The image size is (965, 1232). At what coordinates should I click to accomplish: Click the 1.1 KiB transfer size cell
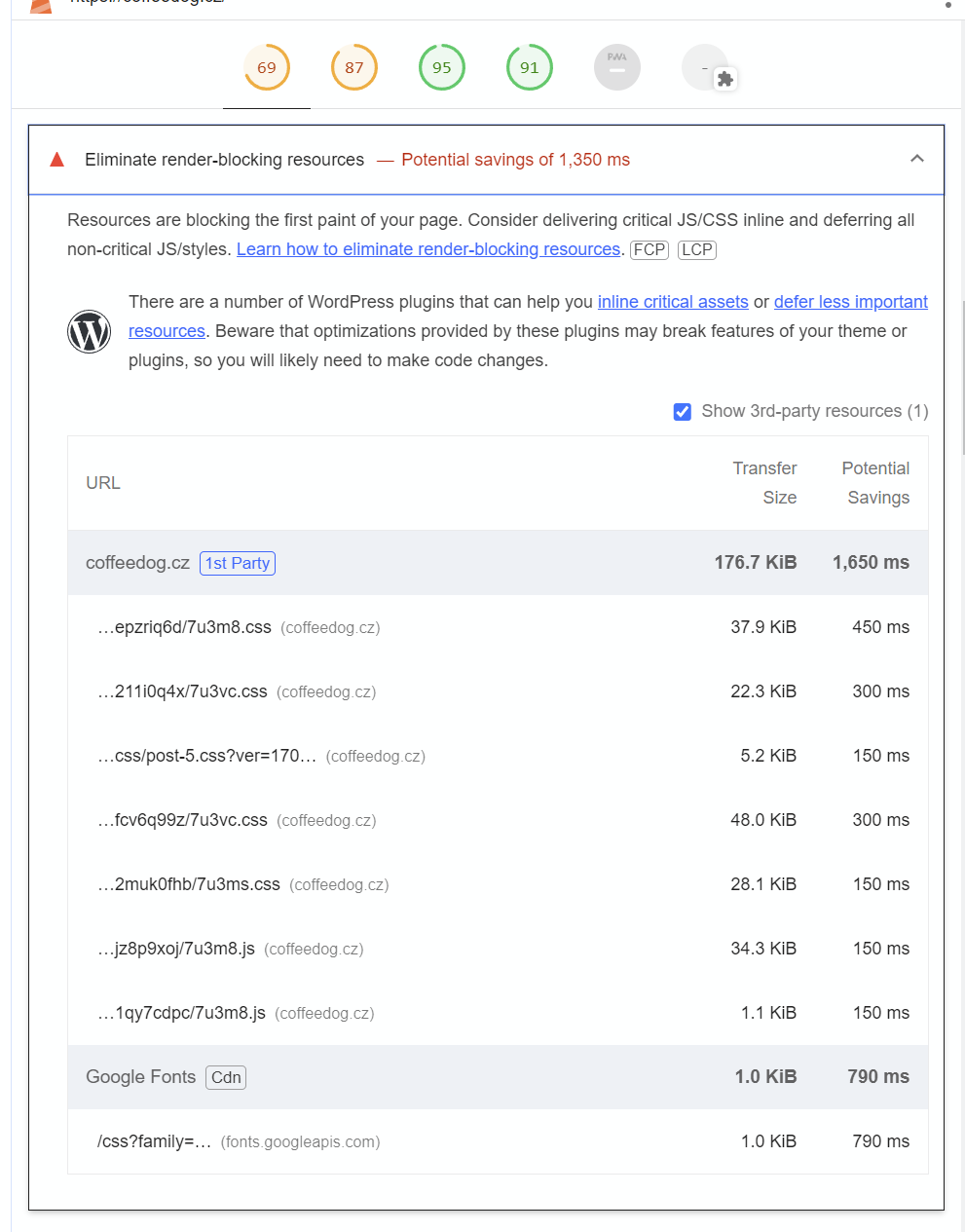(768, 1013)
